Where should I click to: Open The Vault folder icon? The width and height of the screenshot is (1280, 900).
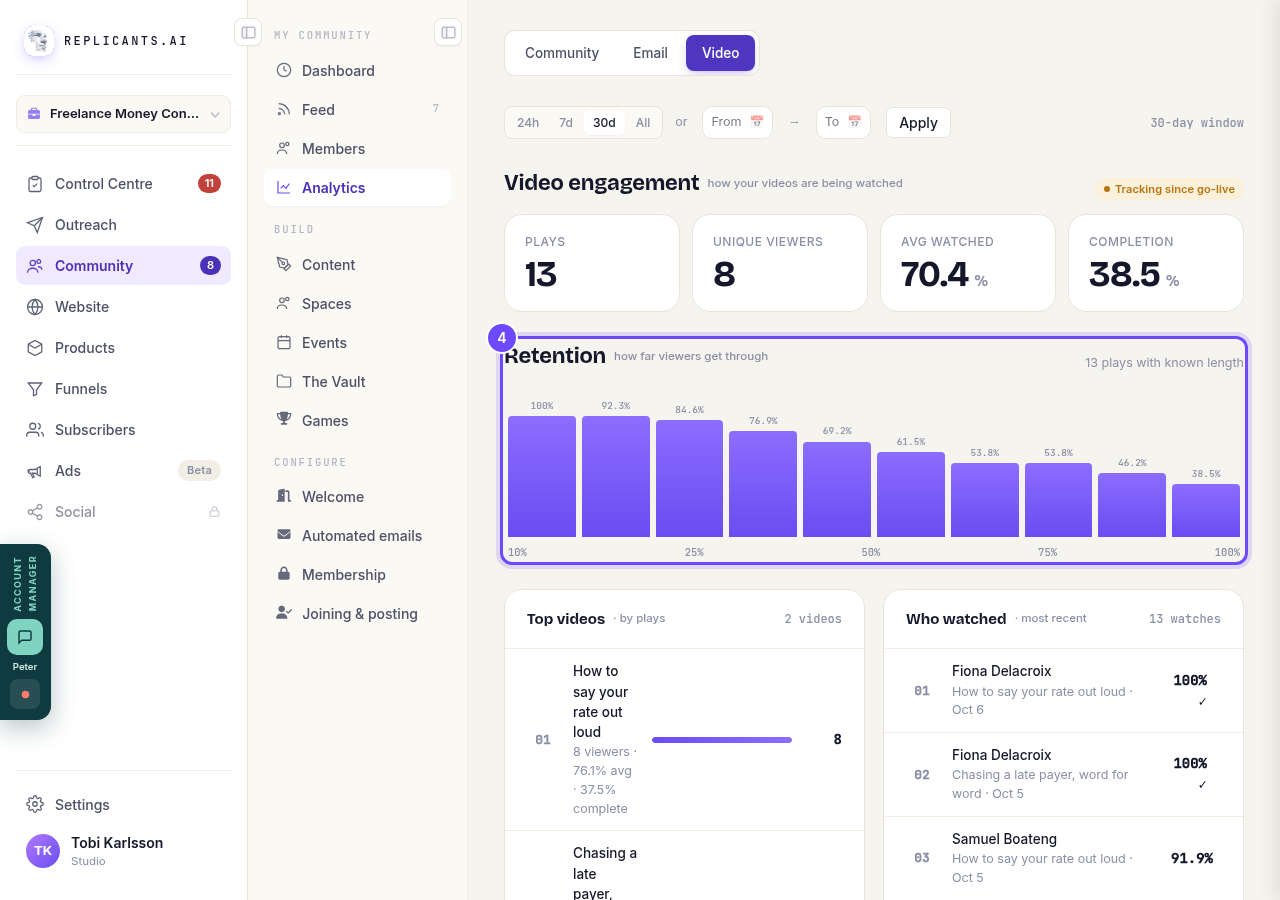coord(284,381)
